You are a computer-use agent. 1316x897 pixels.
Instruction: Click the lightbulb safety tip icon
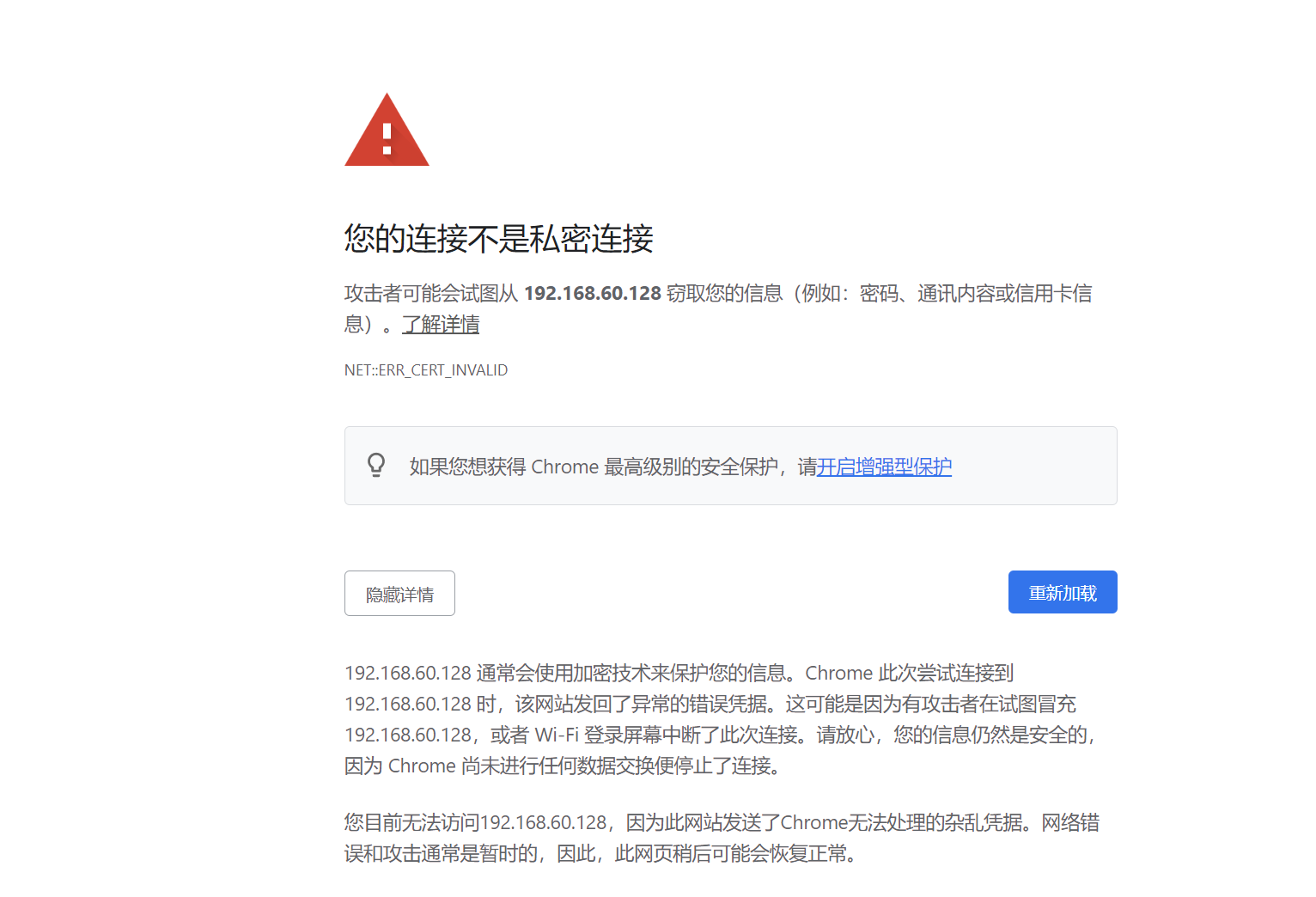pos(375,465)
